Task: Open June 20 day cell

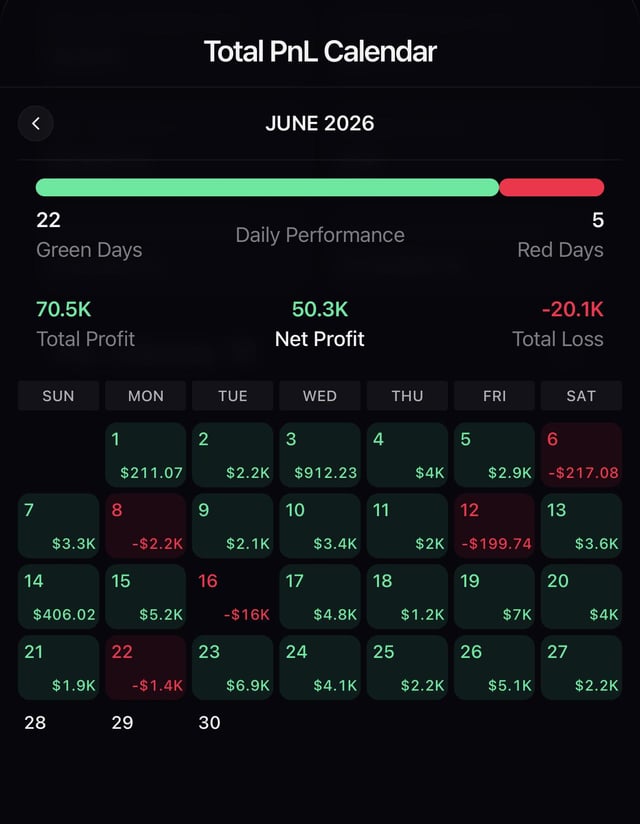Action: [x=582, y=596]
